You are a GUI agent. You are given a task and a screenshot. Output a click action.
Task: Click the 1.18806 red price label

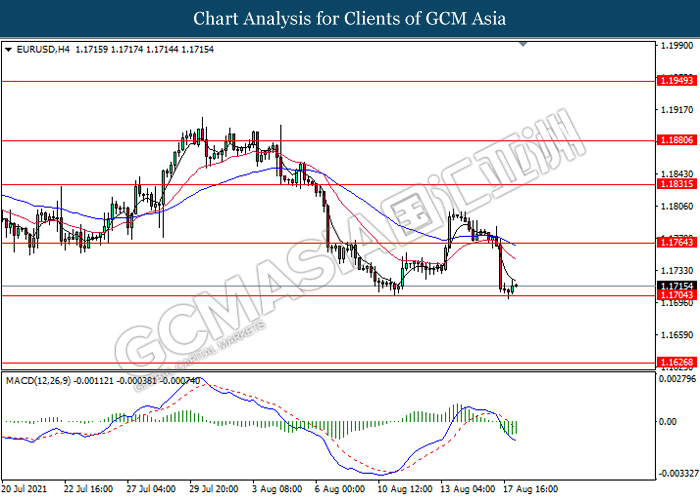(x=677, y=140)
